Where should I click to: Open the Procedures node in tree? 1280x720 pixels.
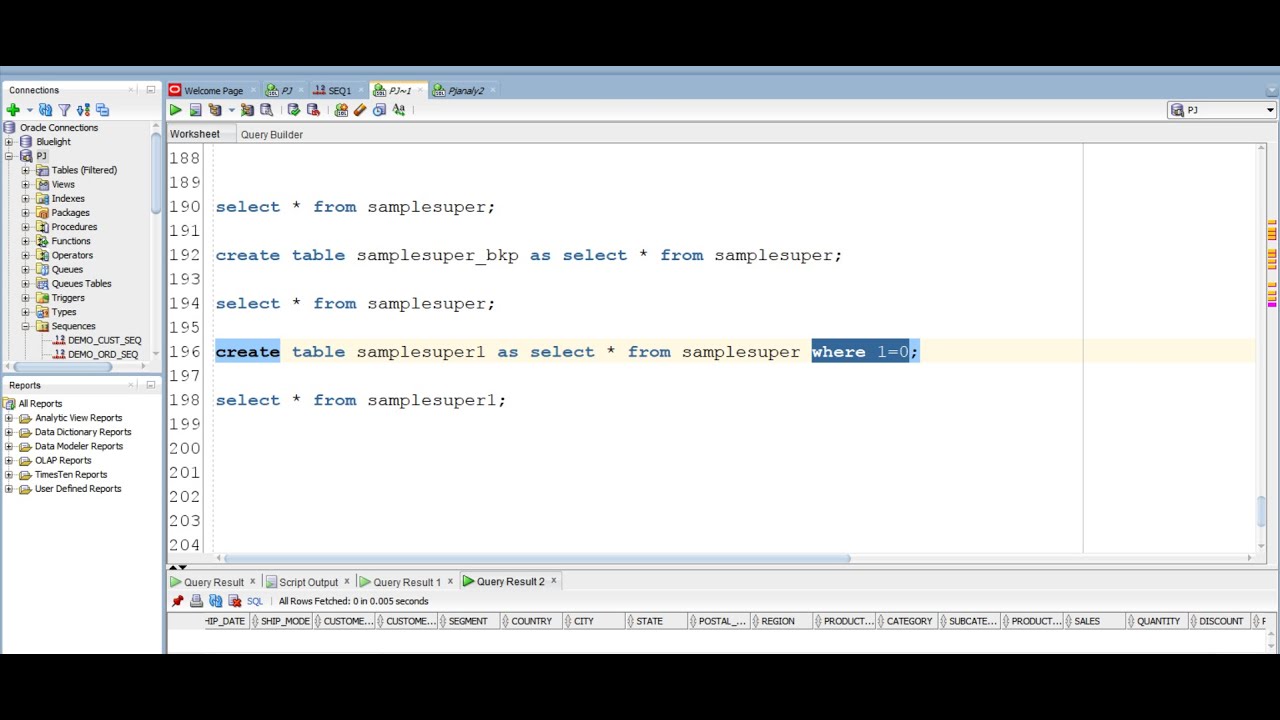(x=74, y=227)
